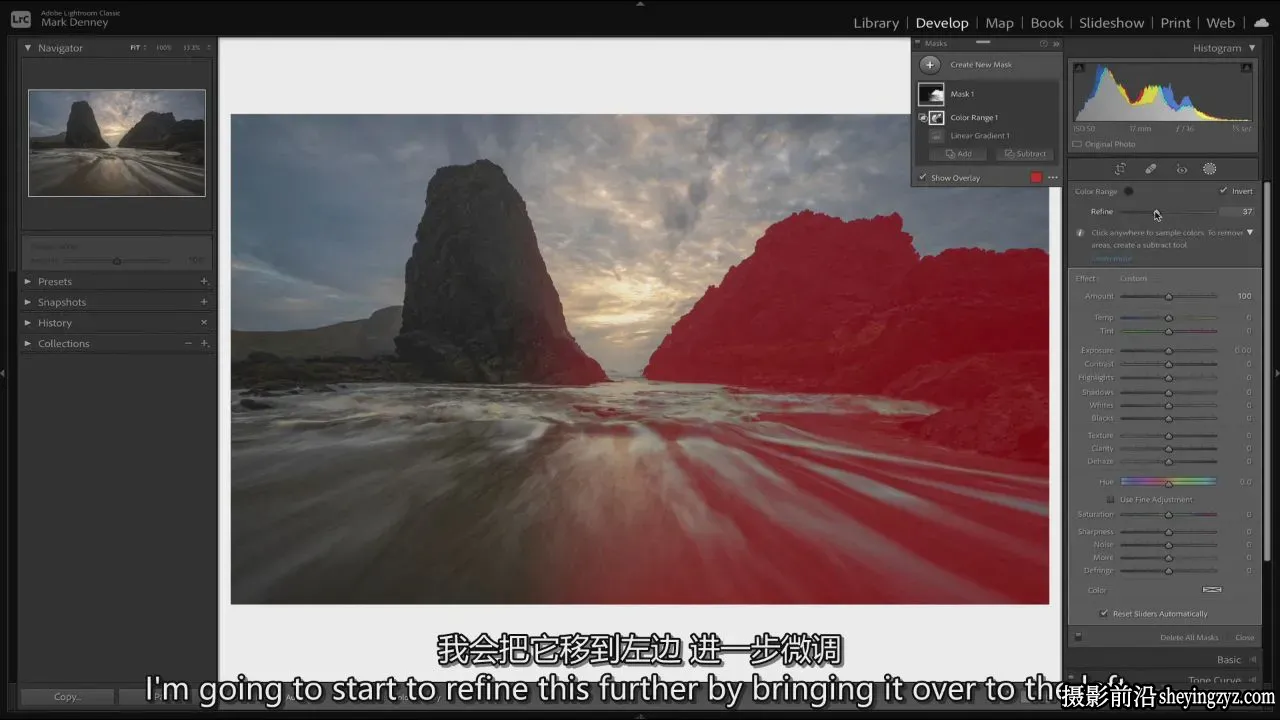Click the Copy... button
This screenshot has height=720, width=1280.
tap(67, 697)
